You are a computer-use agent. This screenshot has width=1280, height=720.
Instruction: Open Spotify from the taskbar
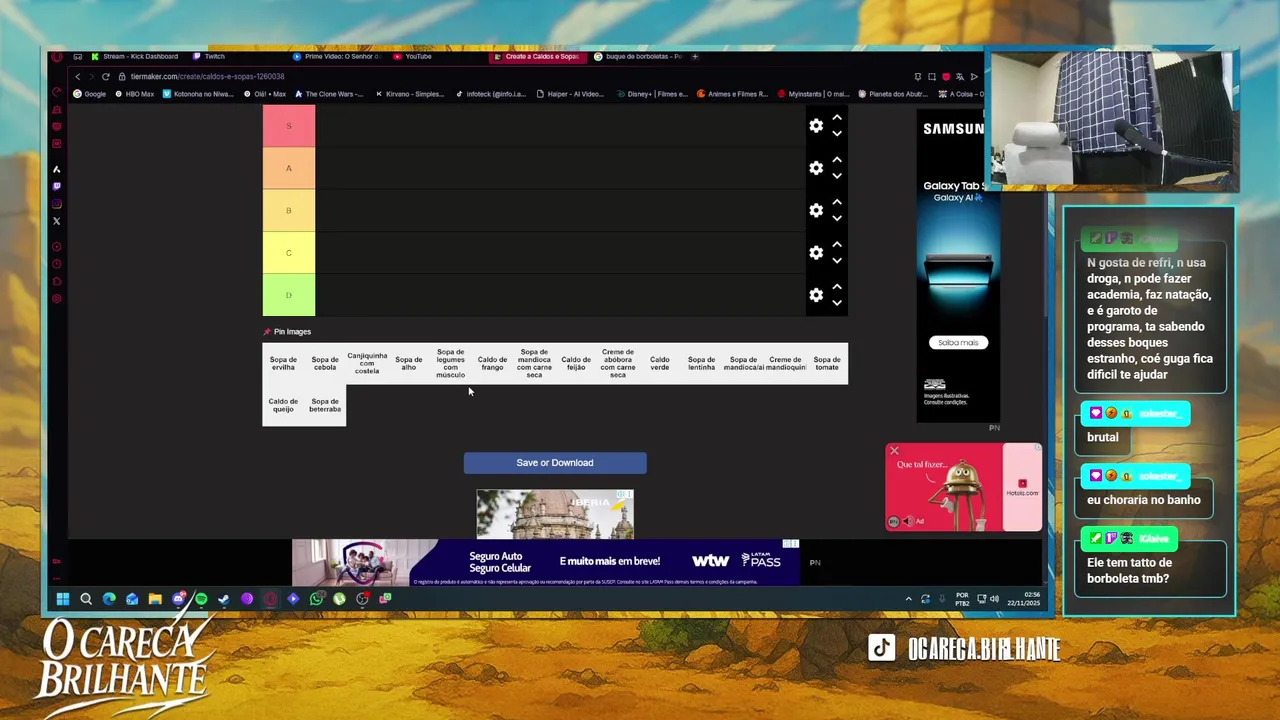201,599
